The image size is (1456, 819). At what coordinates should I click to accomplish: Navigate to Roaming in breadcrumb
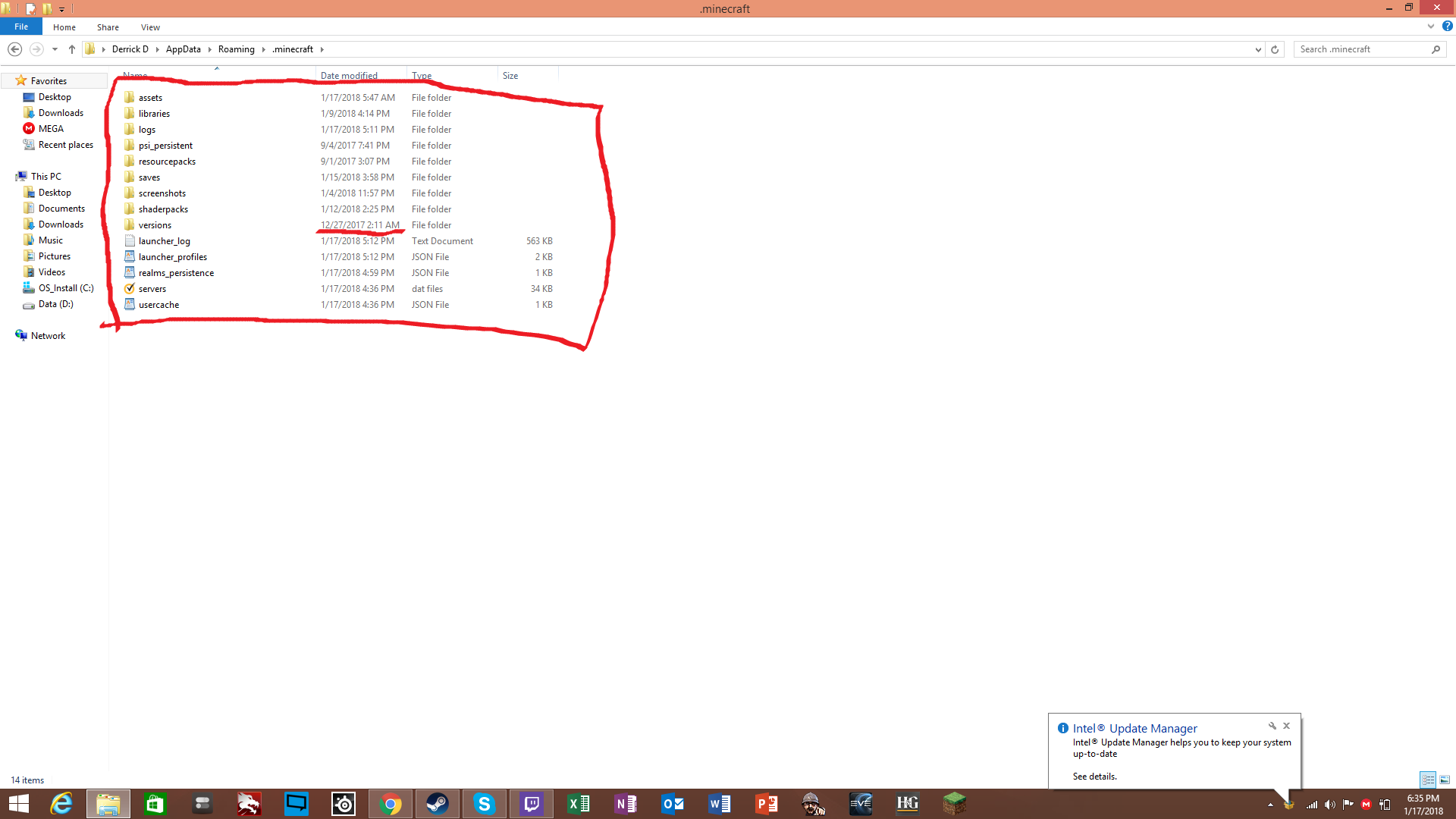point(237,49)
